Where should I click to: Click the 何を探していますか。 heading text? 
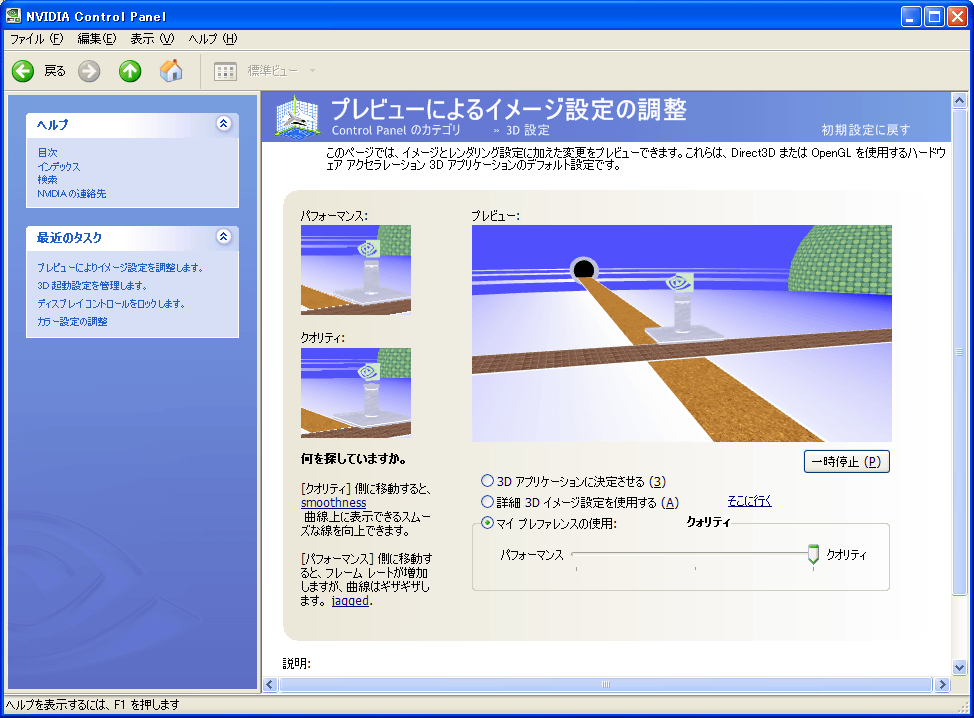click(x=353, y=459)
